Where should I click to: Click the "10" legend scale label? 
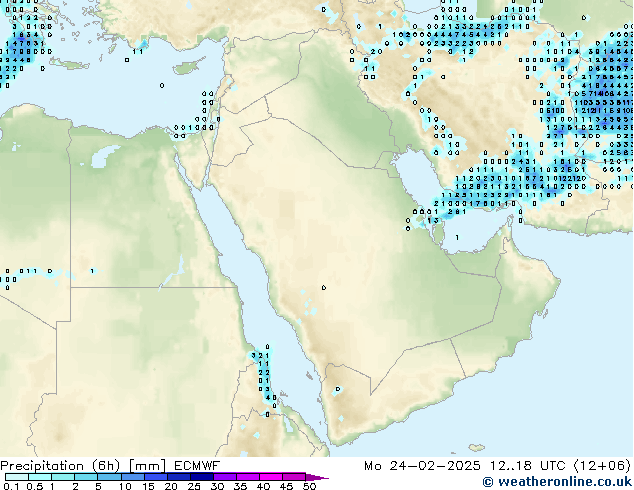pyautogui.click(x=125, y=486)
